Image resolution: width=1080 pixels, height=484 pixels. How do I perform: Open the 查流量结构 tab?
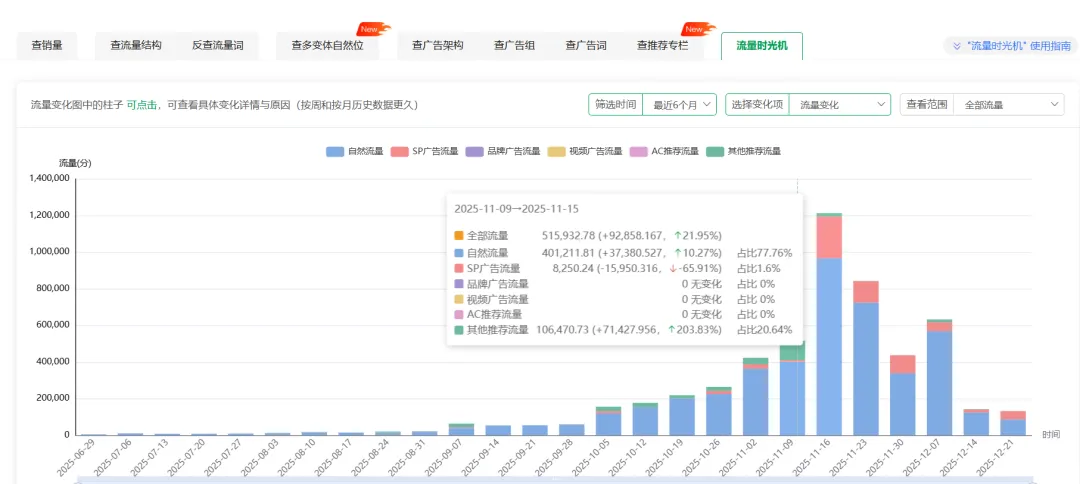click(136, 45)
